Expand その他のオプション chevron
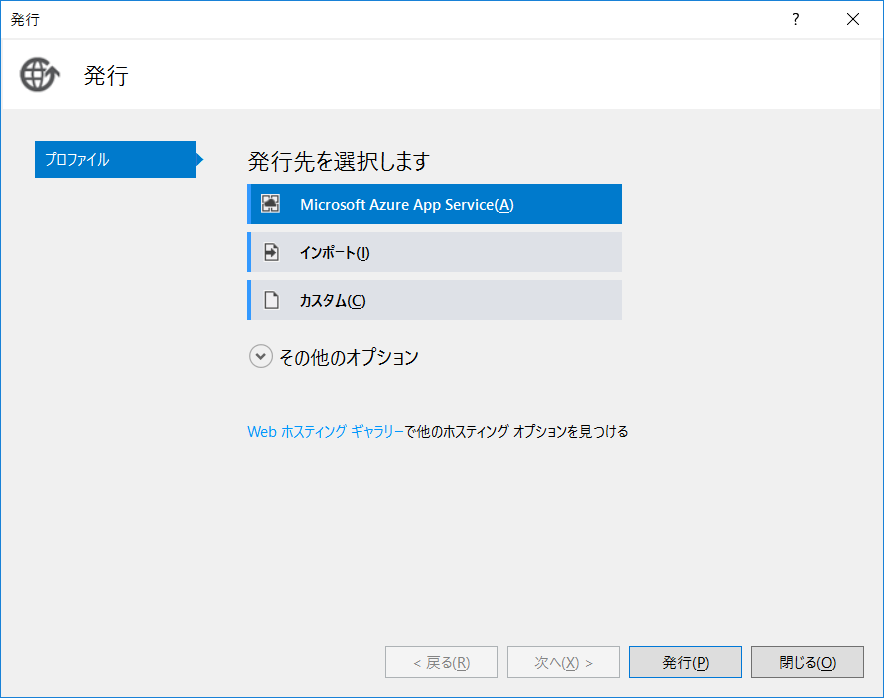884x698 pixels. [260, 356]
